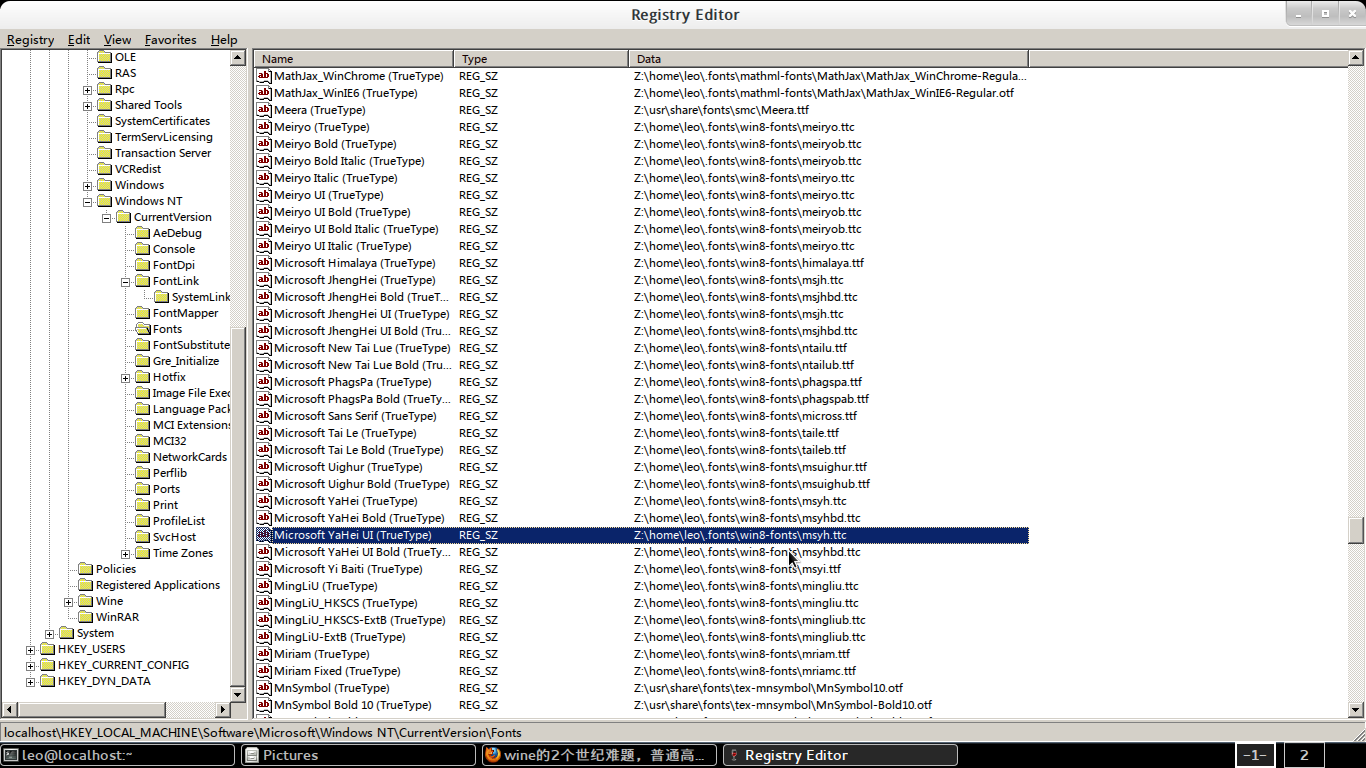
Task: Click string icon for Microsoft Yi Baiti
Action: (264, 569)
